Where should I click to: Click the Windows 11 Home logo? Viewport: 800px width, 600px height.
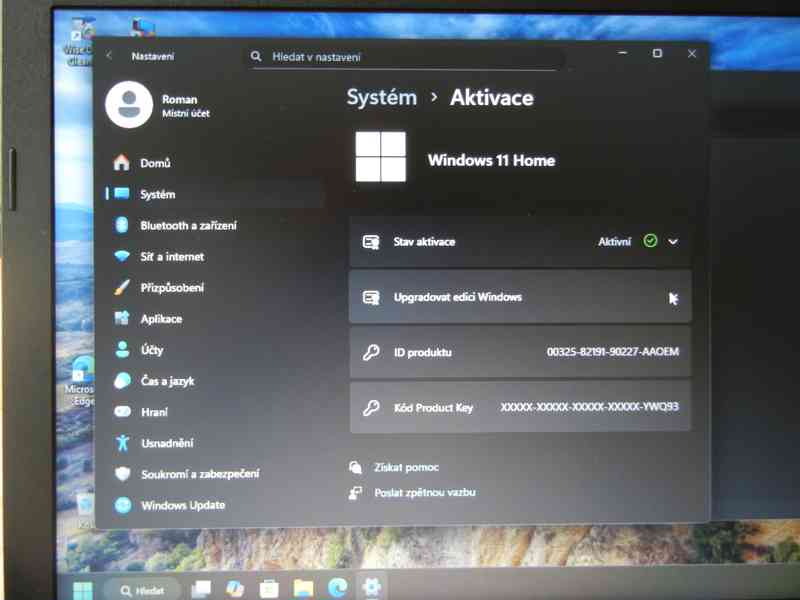pos(381,157)
